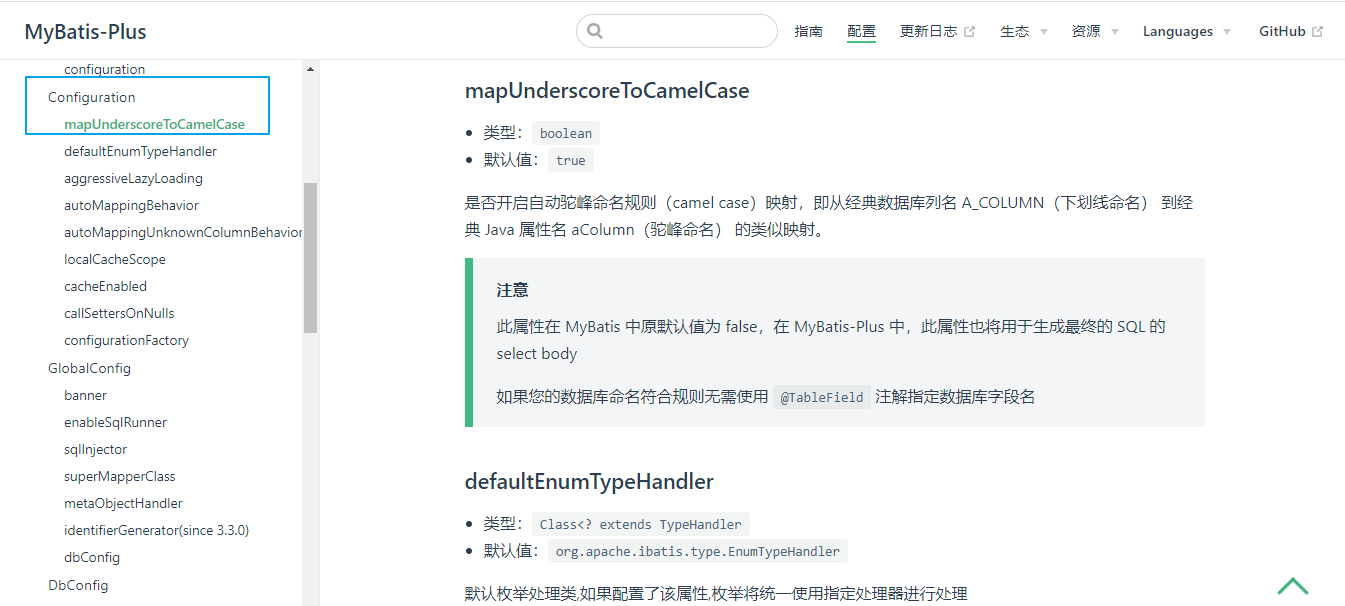Open the GitHub nav link
Image resolution: width=1345 pixels, height=606 pixels.
[1282, 31]
